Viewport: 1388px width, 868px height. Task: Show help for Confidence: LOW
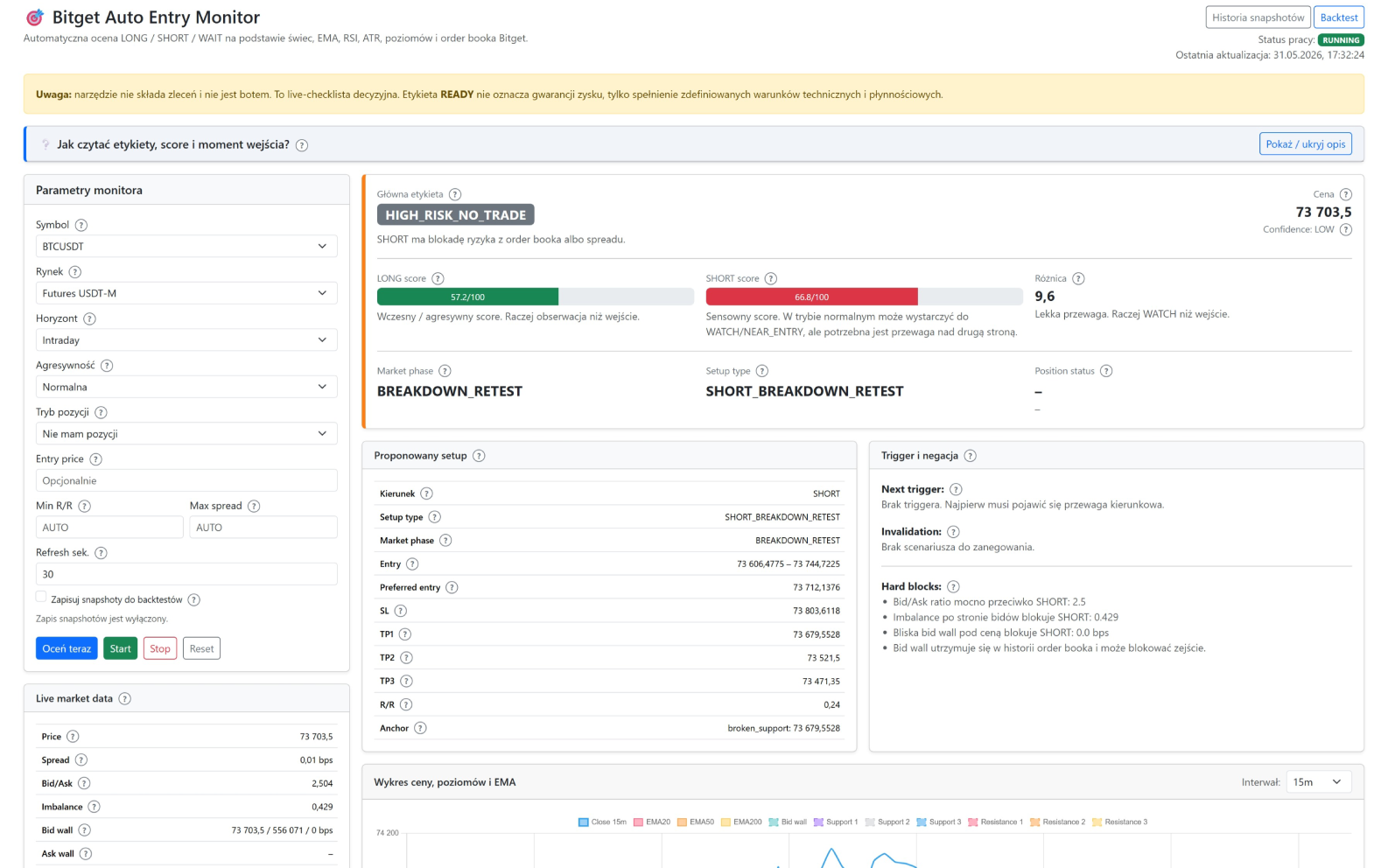pos(1346,229)
